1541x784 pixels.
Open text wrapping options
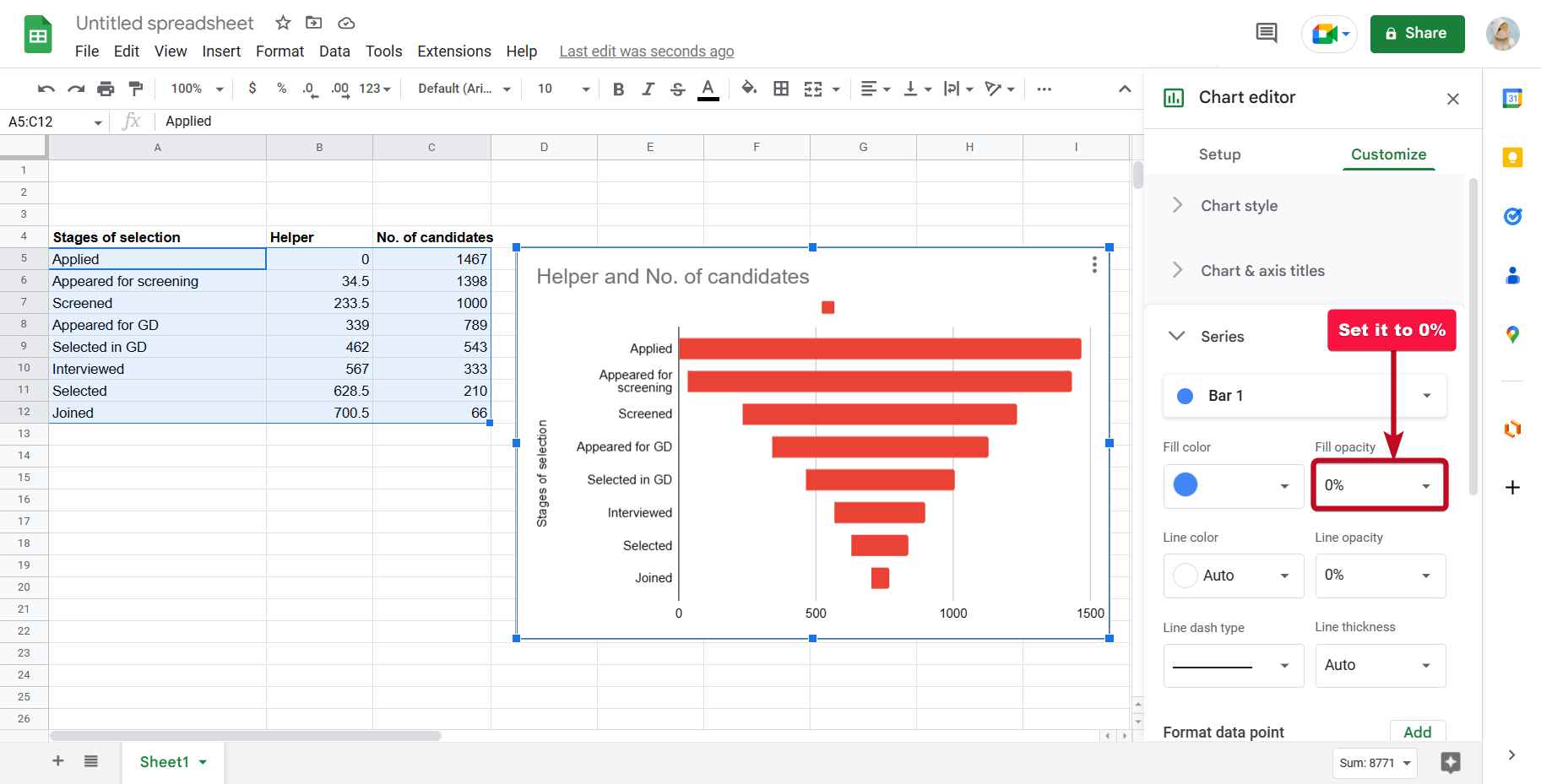click(x=958, y=89)
